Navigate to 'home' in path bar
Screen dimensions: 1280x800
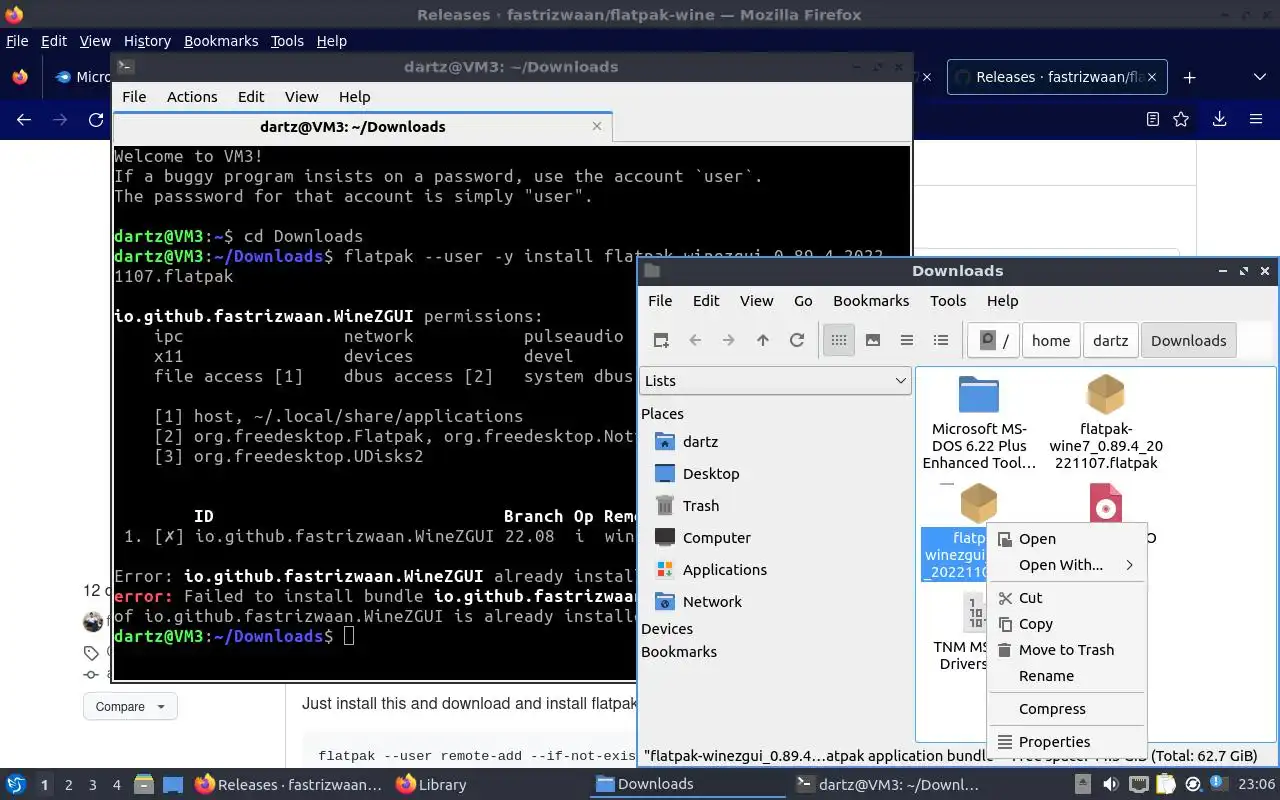click(x=1051, y=340)
